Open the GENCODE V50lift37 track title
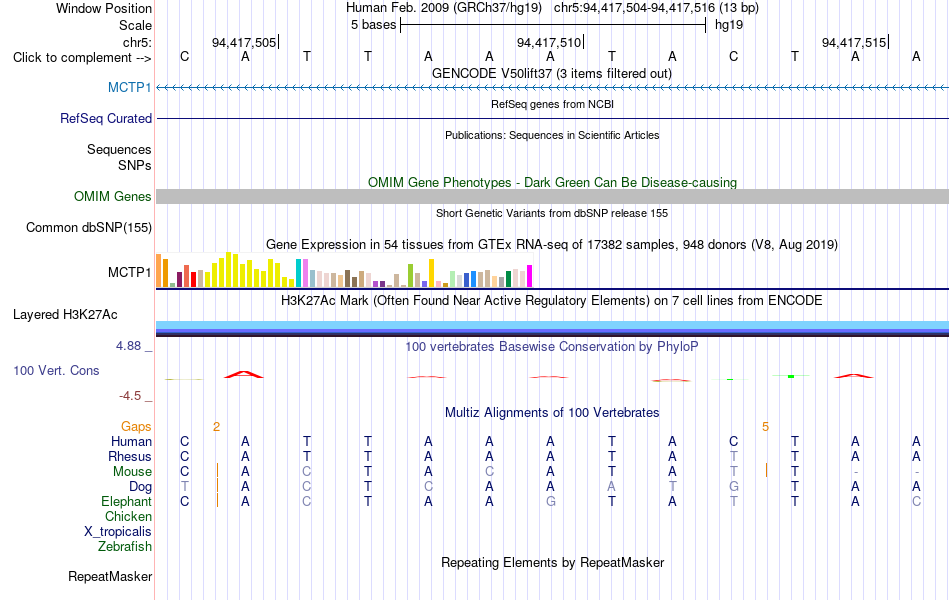 pyautogui.click(x=552, y=73)
